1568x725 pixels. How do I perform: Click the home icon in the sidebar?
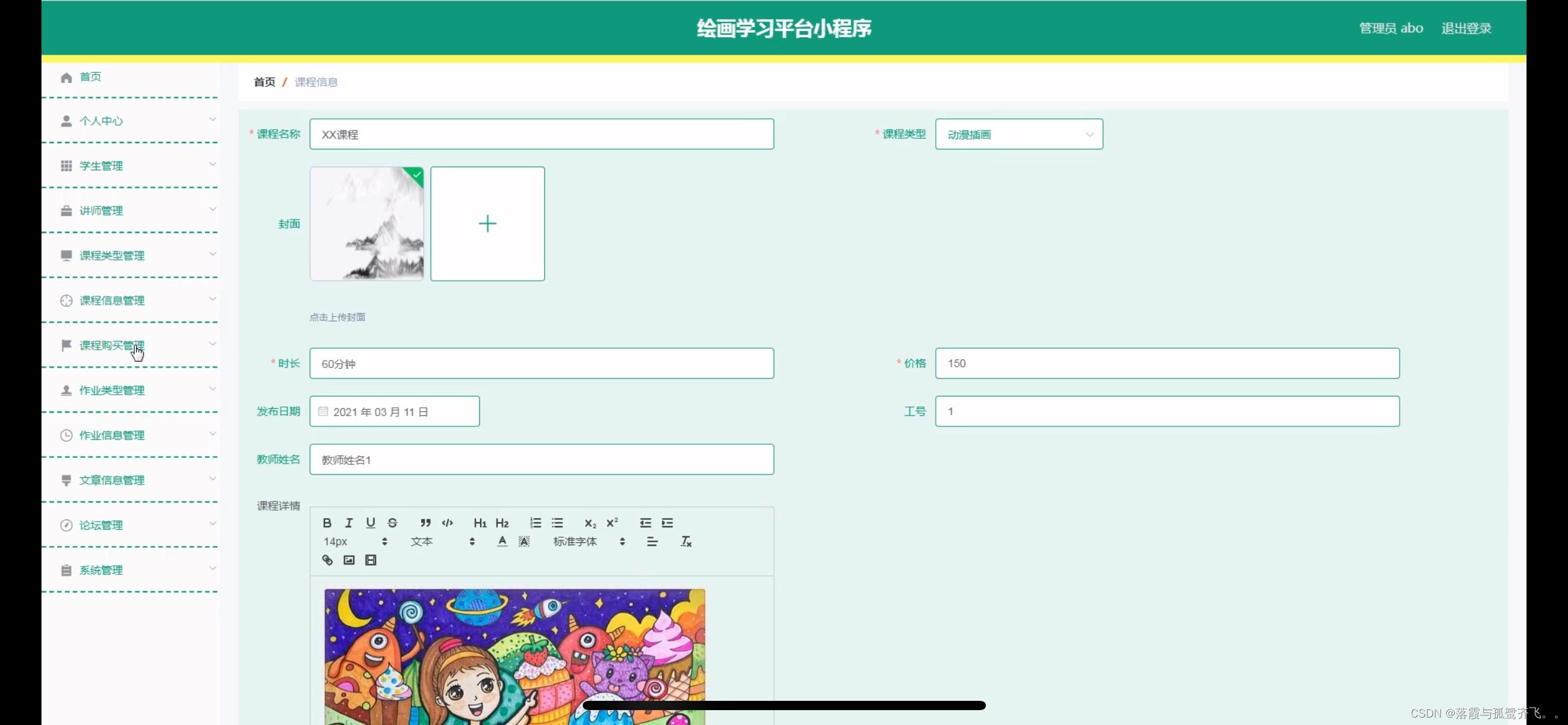click(66, 77)
